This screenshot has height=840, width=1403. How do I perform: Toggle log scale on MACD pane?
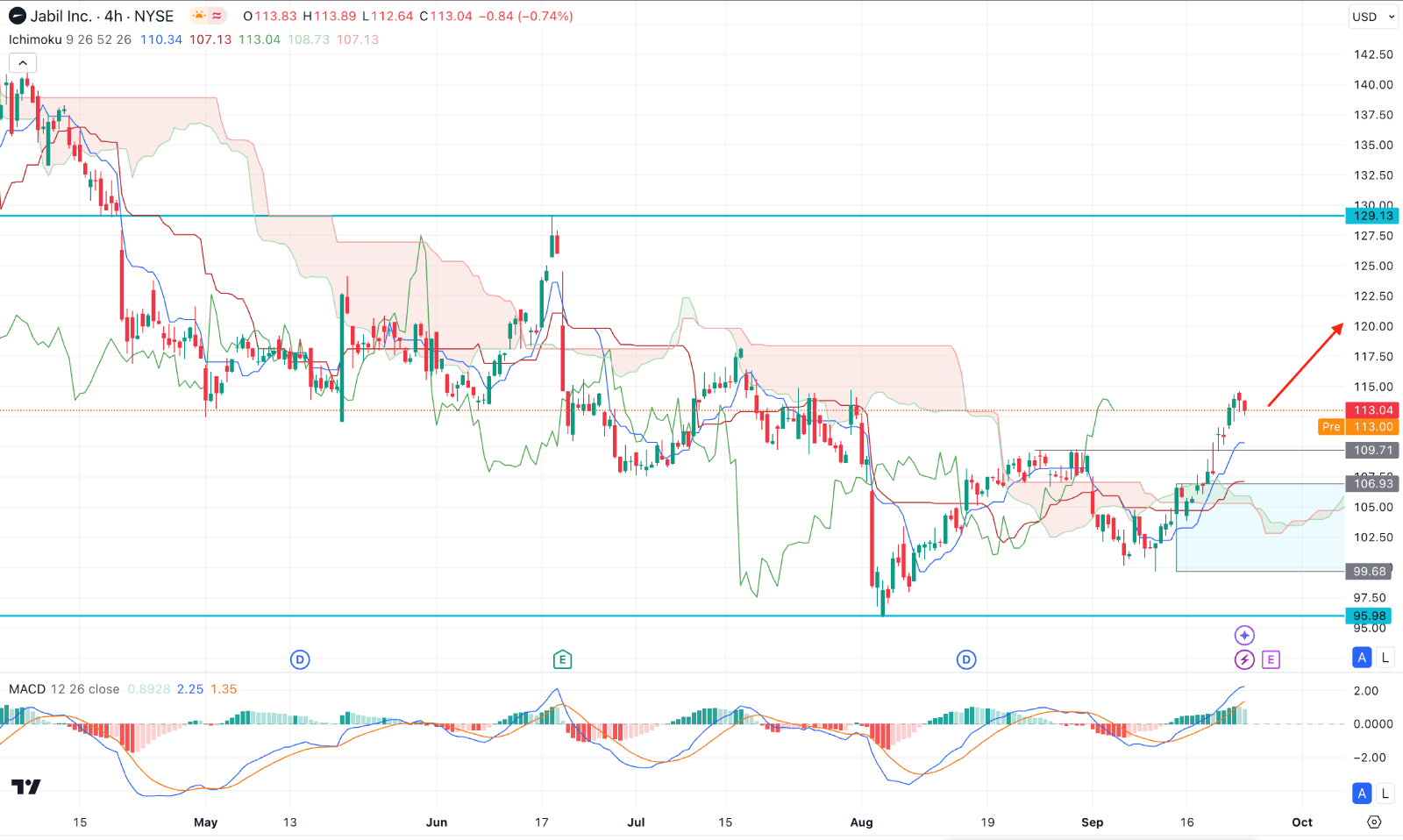pos(1385,794)
